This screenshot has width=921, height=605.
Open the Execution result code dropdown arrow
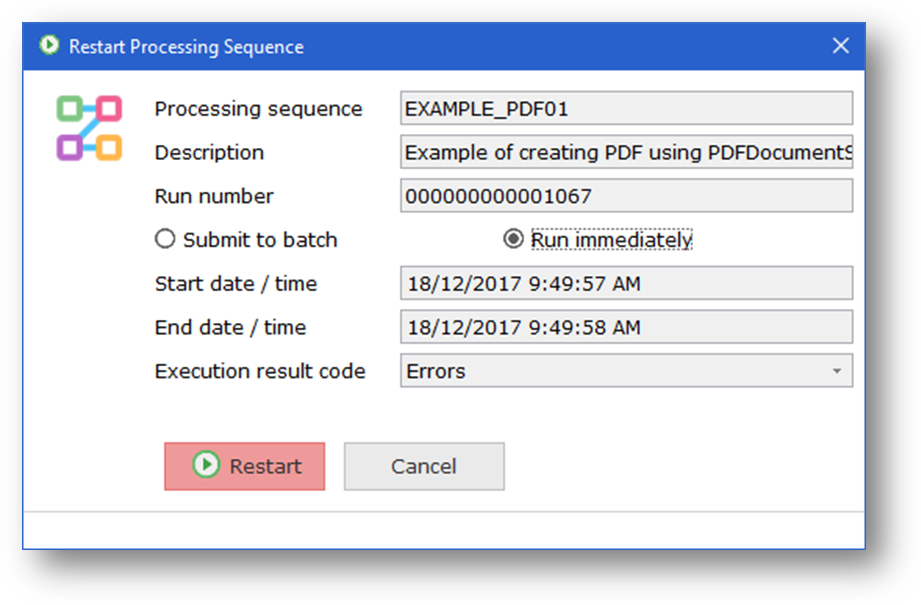tap(836, 371)
